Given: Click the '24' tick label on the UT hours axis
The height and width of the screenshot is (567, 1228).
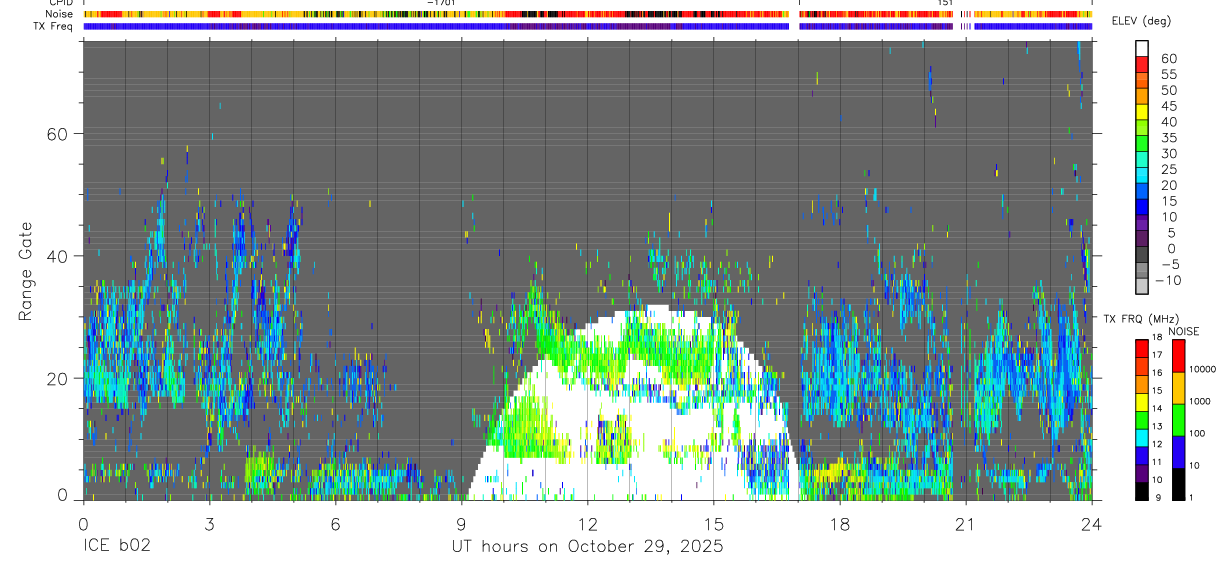Looking at the screenshot, I should [x=1092, y=523].
